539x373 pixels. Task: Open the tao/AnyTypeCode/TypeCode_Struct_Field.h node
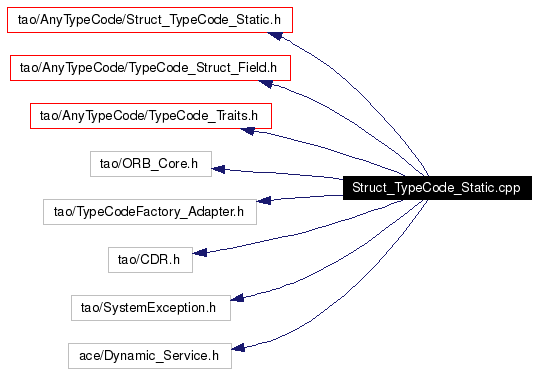[x=150, y=68]
